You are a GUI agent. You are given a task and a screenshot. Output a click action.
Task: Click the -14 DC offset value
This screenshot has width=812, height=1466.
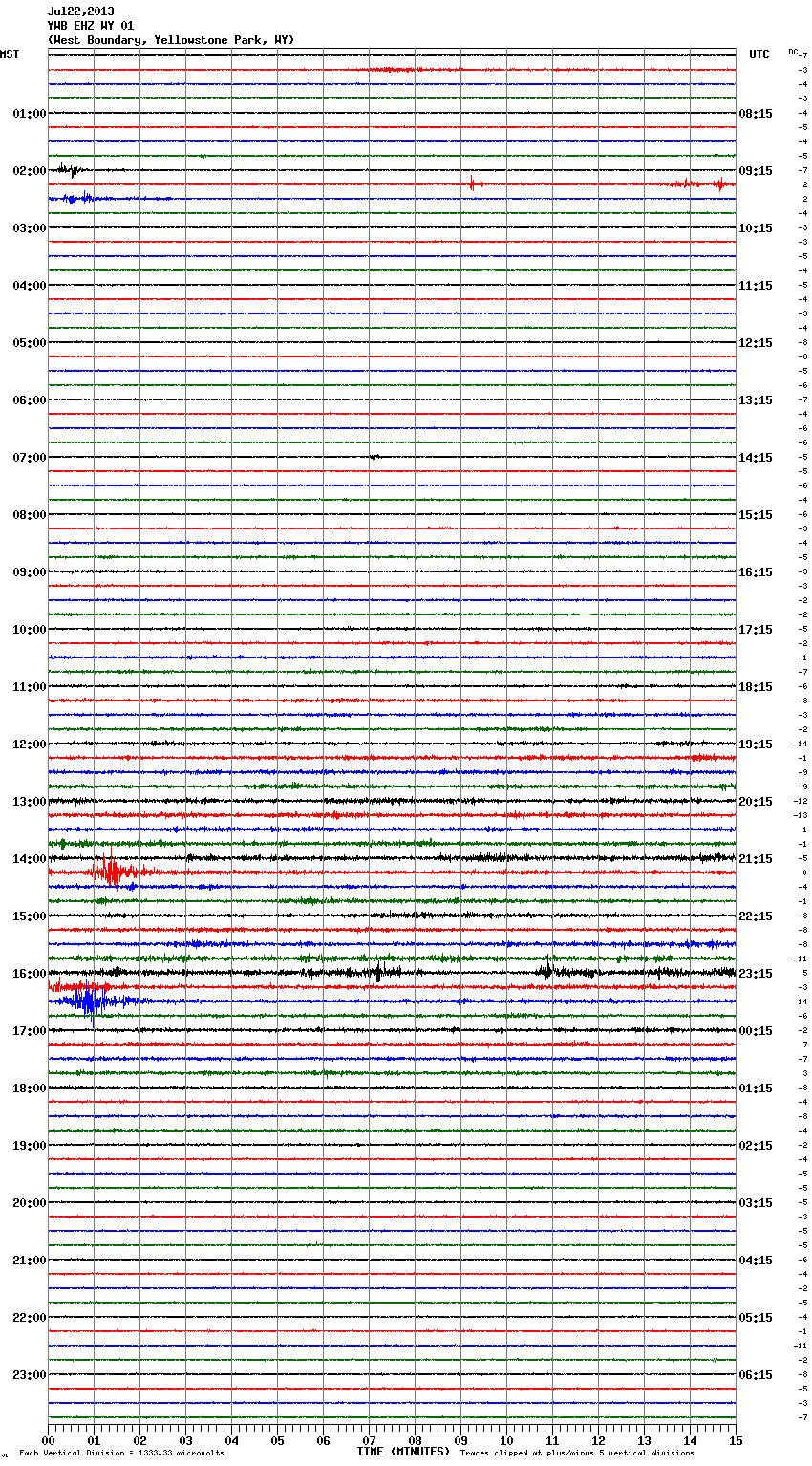[801, 744]
